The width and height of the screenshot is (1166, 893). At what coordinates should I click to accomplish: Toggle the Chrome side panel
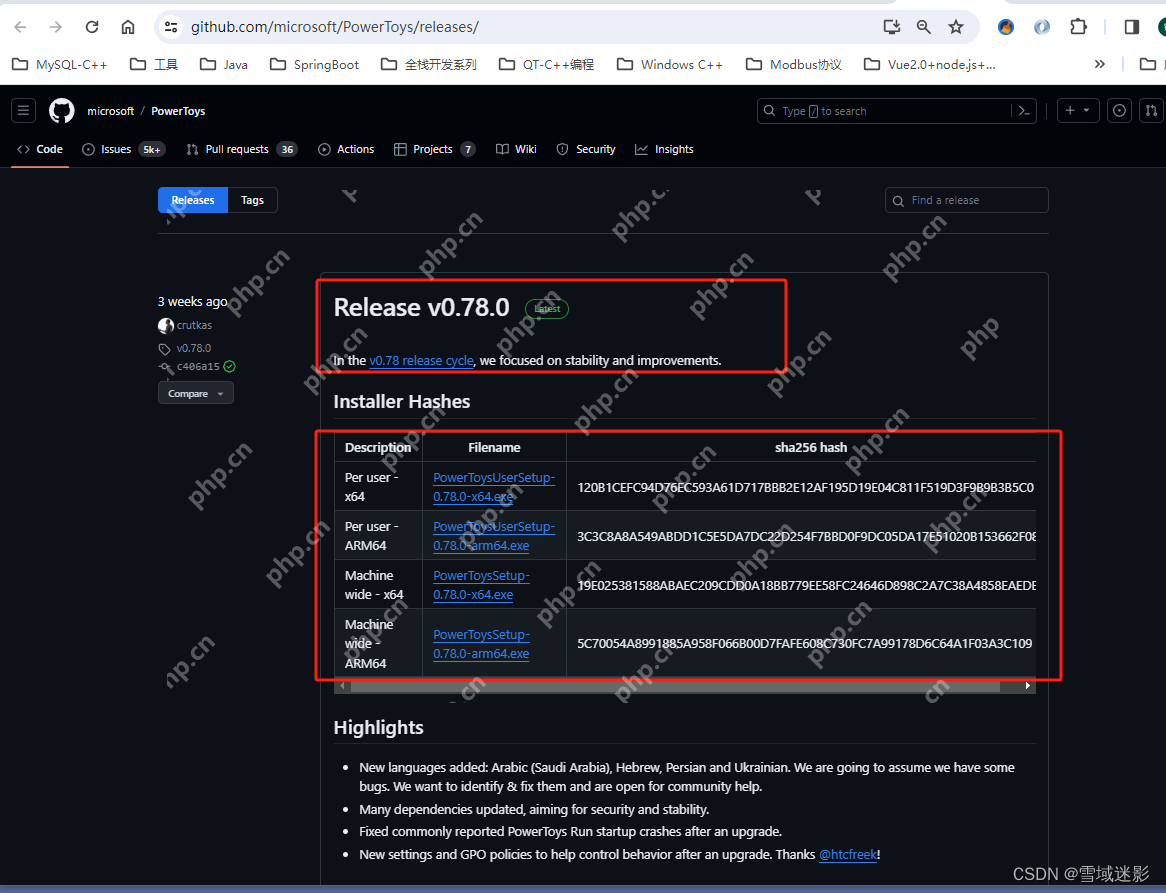coord(1132,27)
